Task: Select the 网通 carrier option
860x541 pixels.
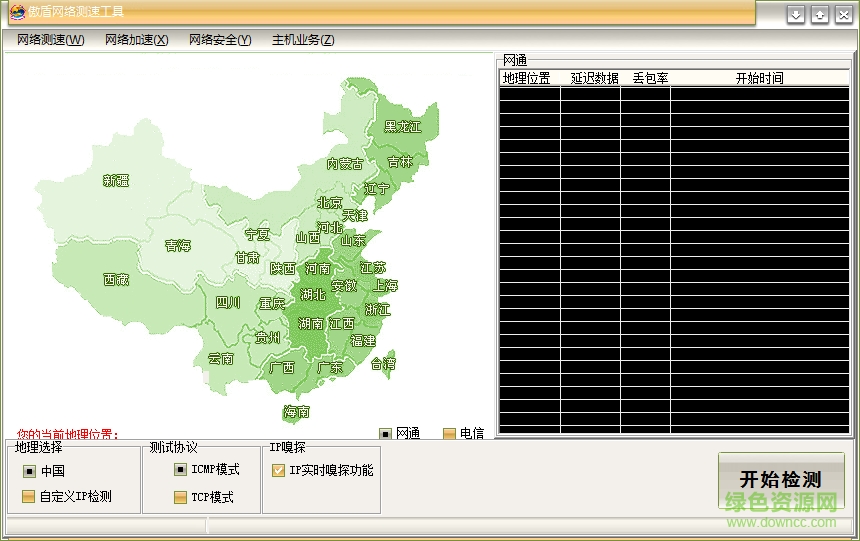Action: [386, 434]
